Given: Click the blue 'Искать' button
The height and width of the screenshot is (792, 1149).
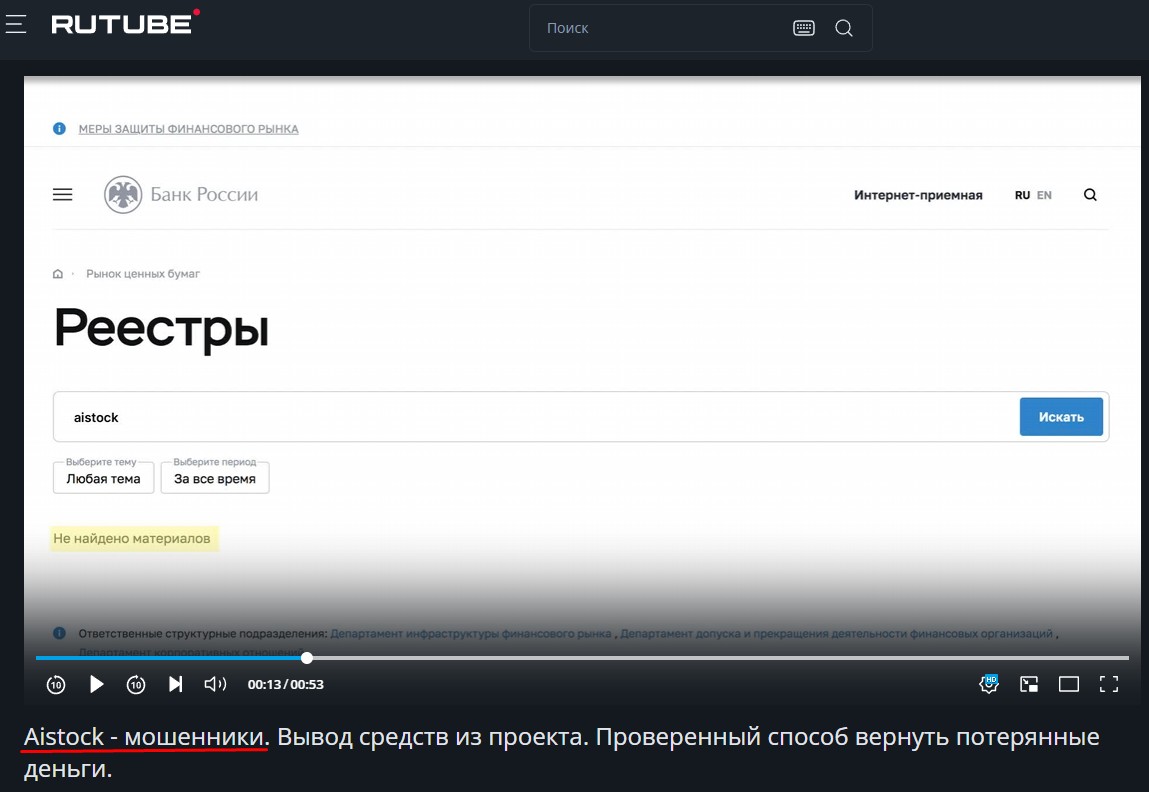Looking at the screenshot, I should point(1061,417).
